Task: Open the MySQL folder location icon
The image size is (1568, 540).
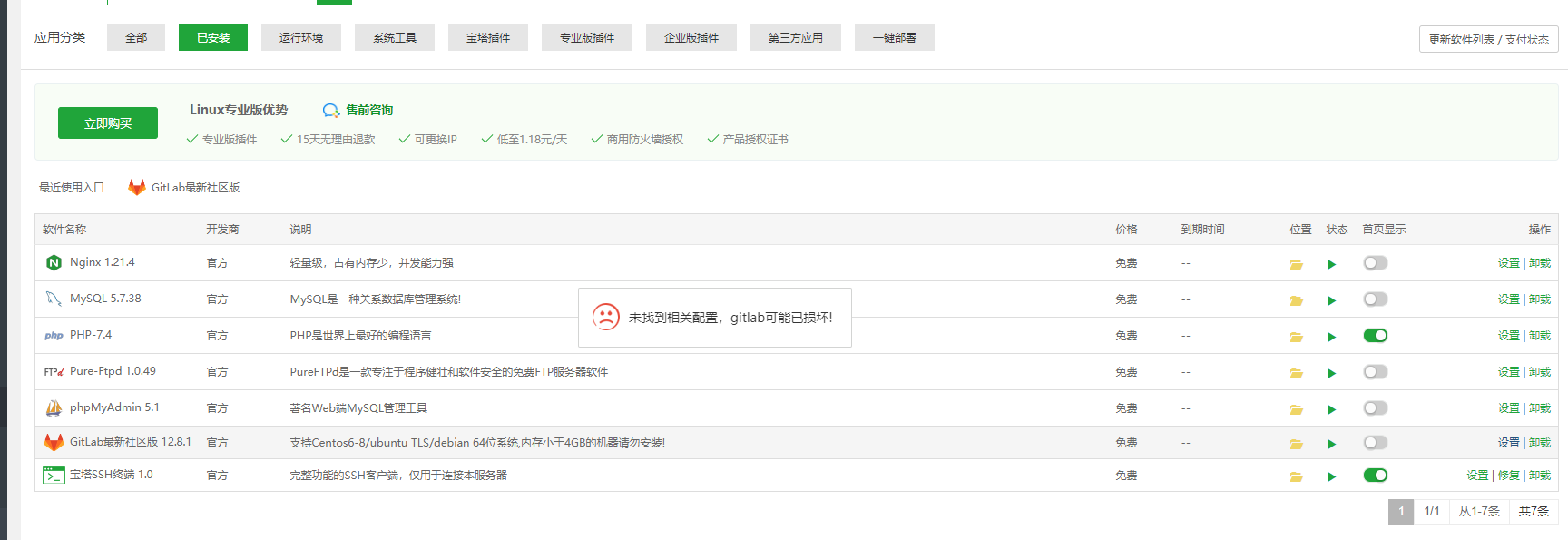Action: coord(1296,300)
